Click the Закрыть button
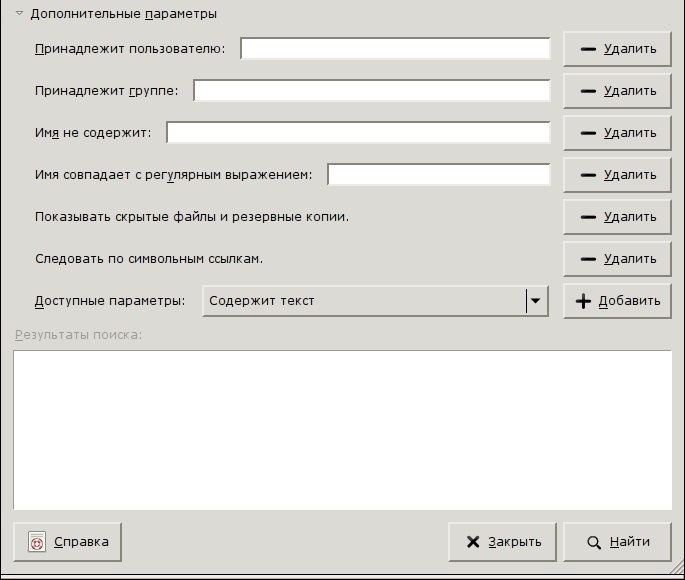The height and width of the screenshot is (580, 685). (502, 542)
